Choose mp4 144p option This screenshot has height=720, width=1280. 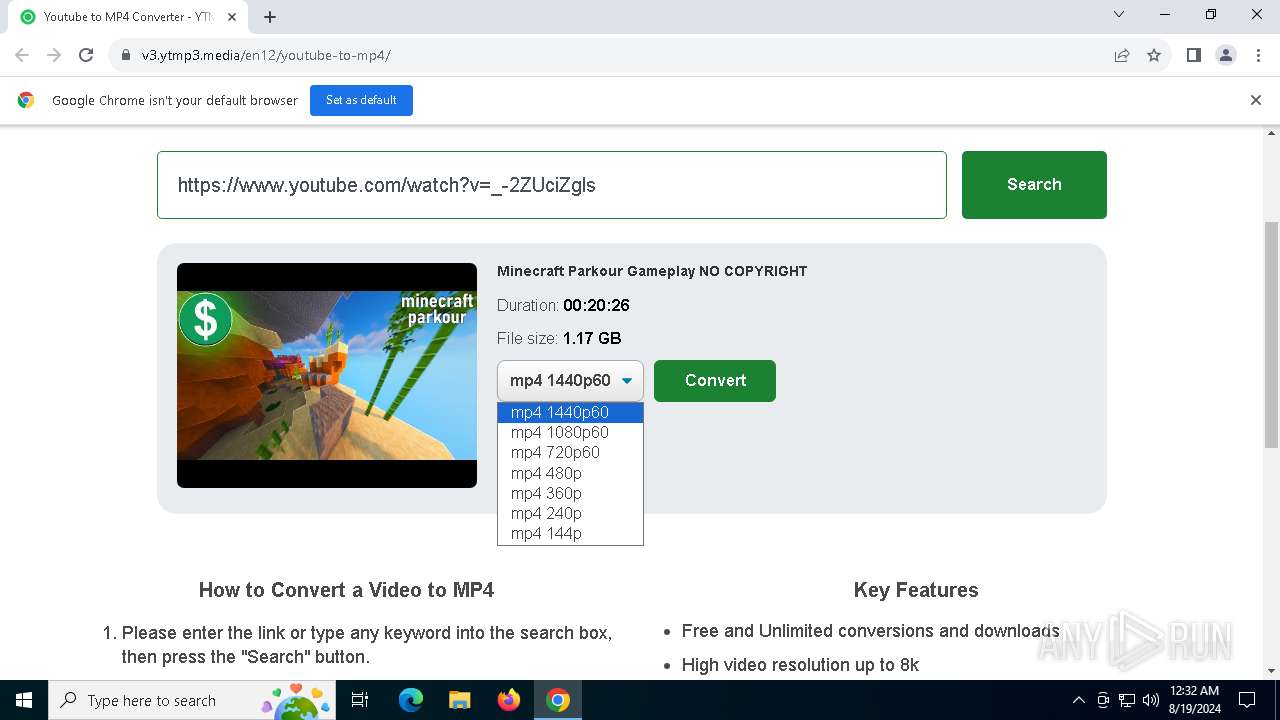(x=570, y=533)
